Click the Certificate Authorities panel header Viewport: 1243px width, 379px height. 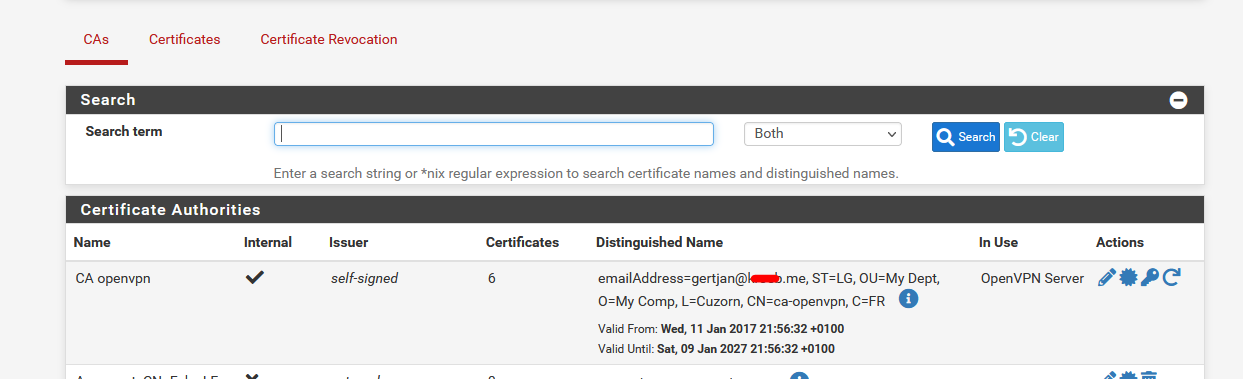635,210
